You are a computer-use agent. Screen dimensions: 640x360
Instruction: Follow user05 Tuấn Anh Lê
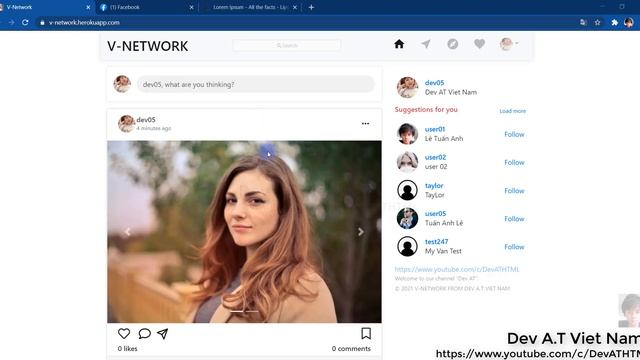click(514, 219)
